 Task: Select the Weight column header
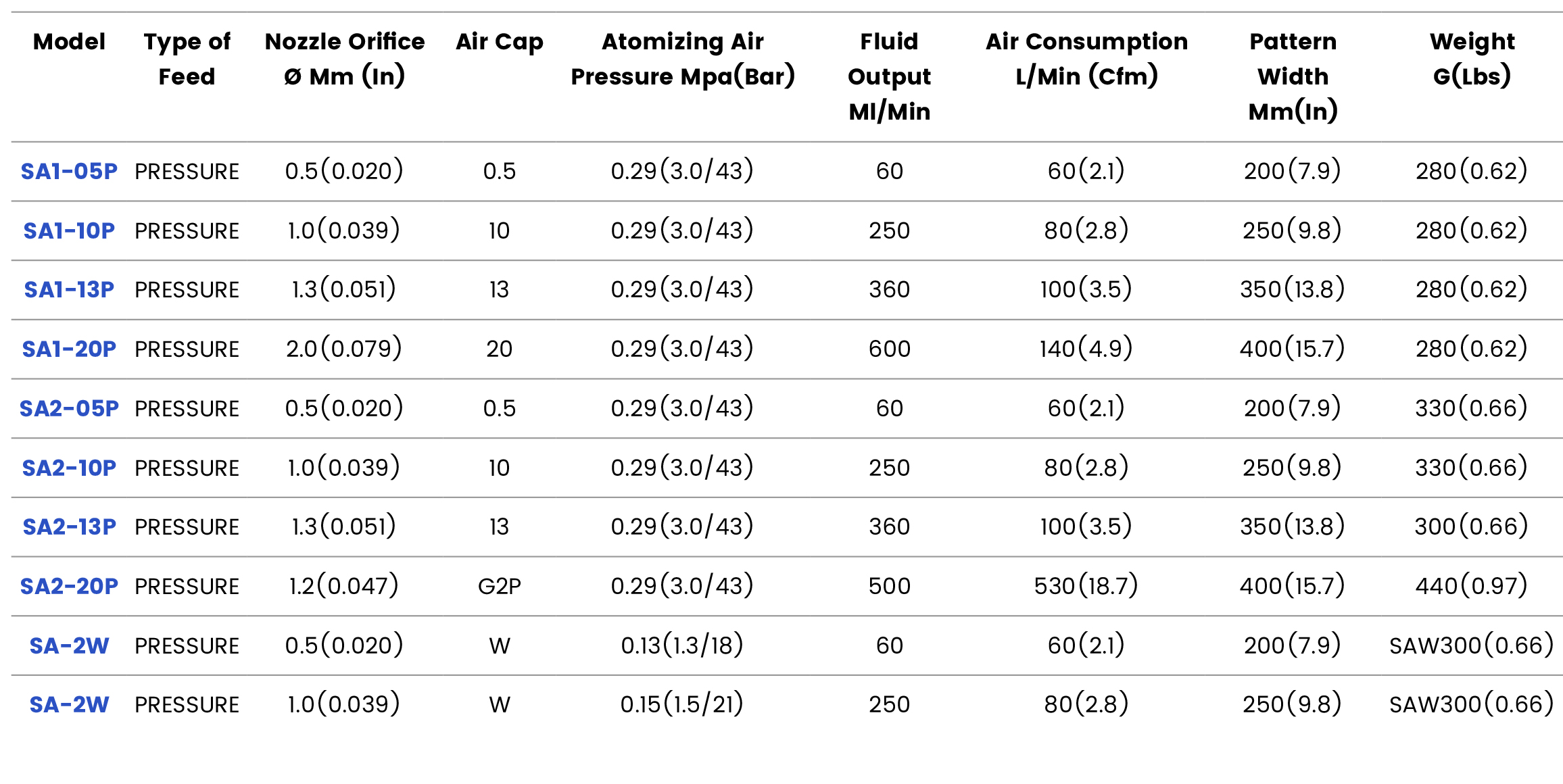pos(1472,59)
